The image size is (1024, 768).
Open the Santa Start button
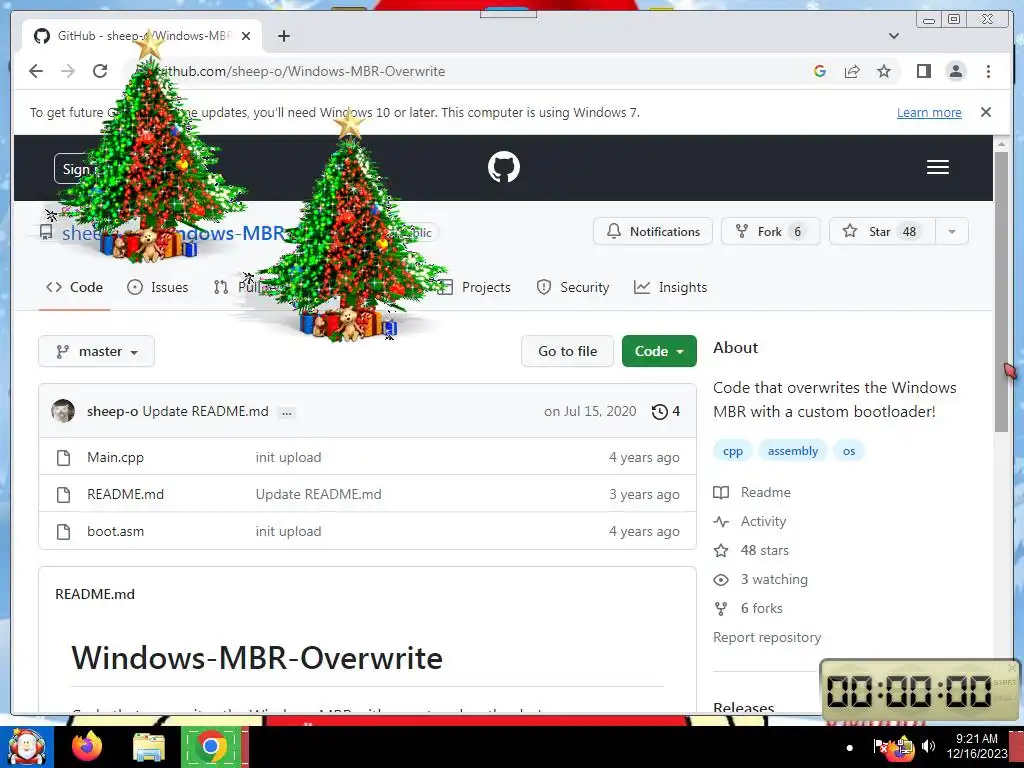[x=26, y=746]
